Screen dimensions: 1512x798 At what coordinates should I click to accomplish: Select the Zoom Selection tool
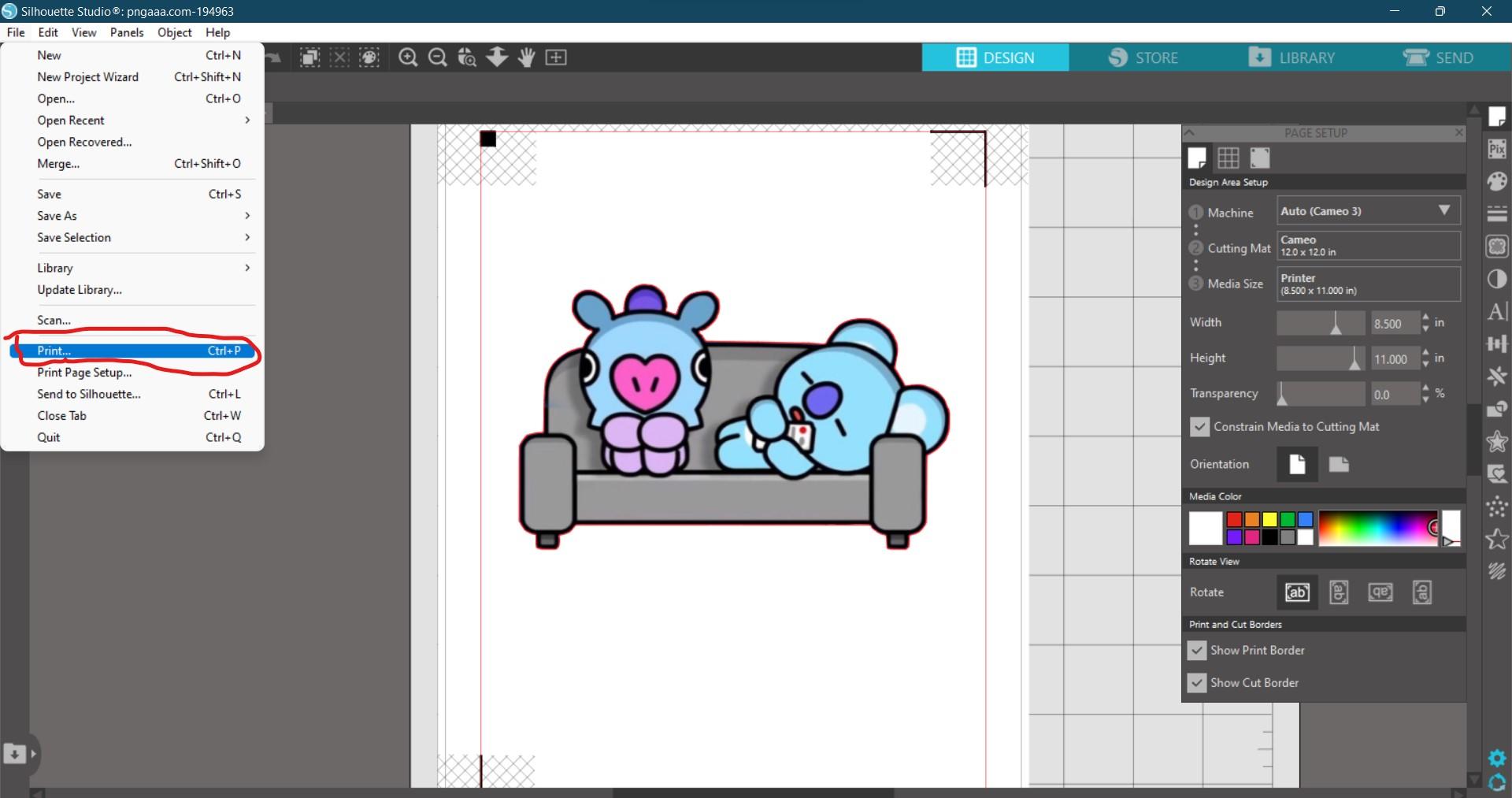pos(467,57)
